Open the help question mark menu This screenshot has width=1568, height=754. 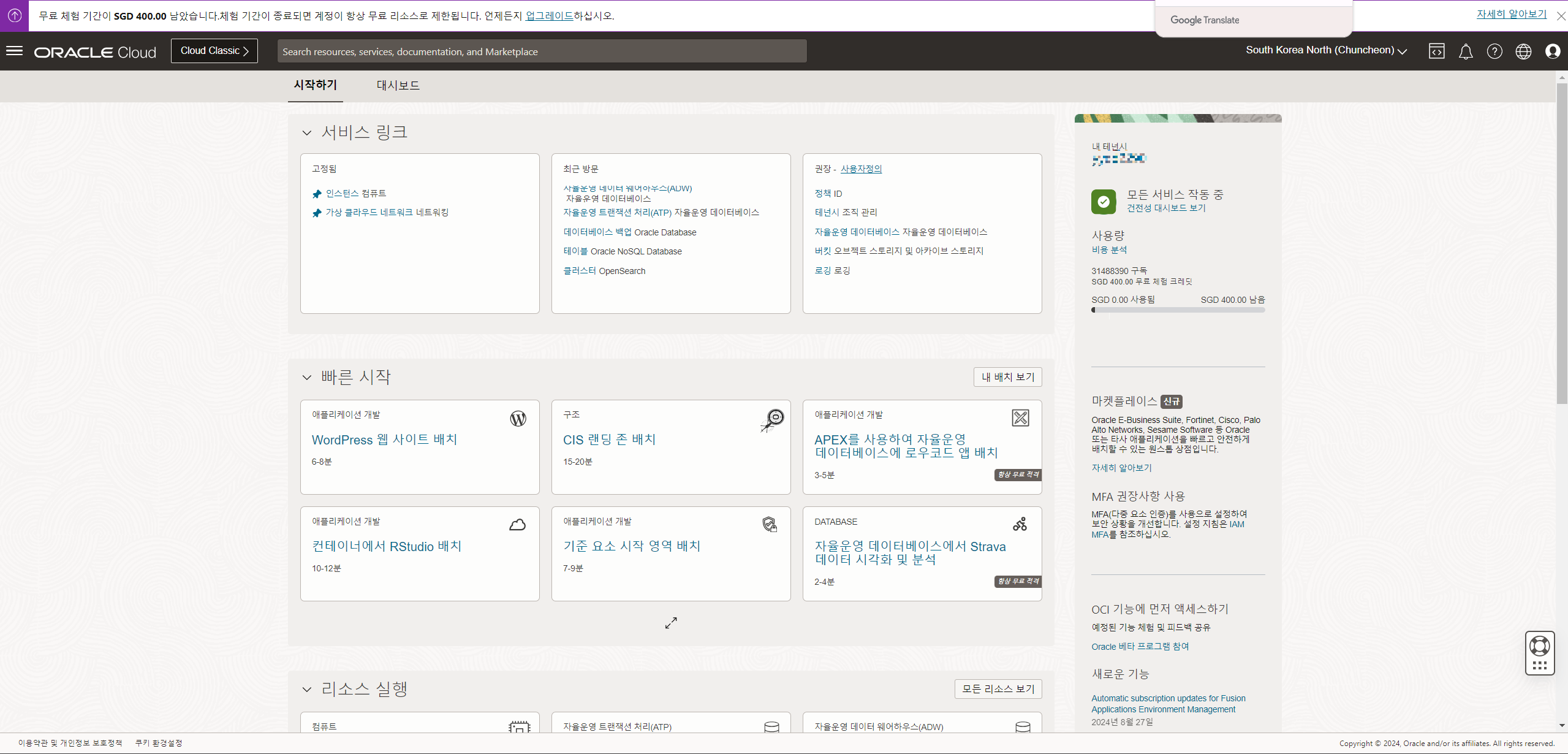[1494, 51]
